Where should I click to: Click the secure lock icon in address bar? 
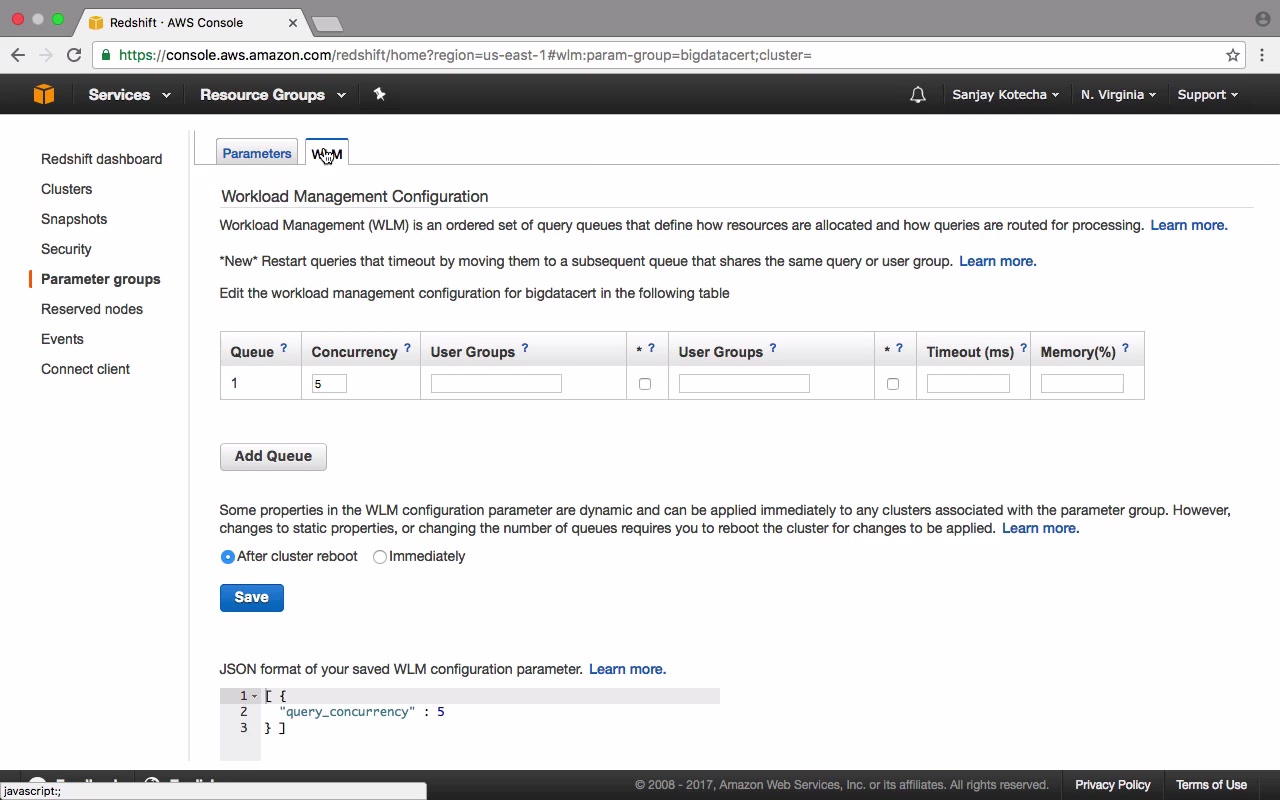106,55
